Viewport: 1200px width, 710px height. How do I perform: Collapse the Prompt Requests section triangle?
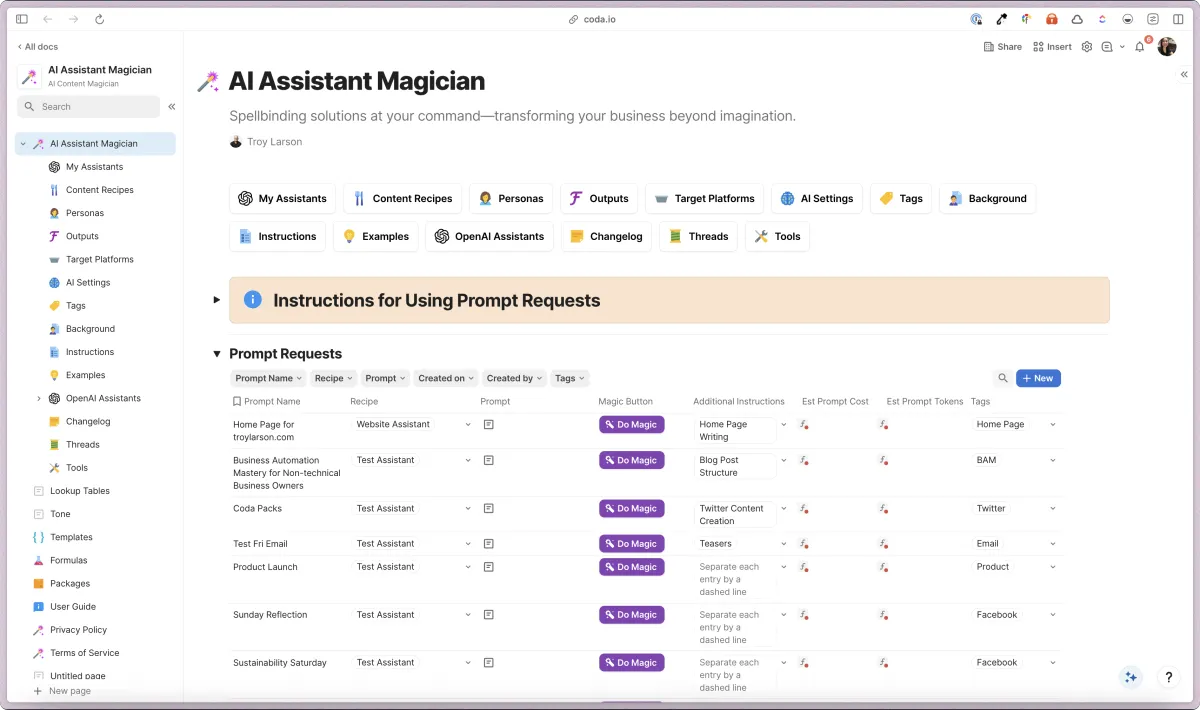click(216, 354)
